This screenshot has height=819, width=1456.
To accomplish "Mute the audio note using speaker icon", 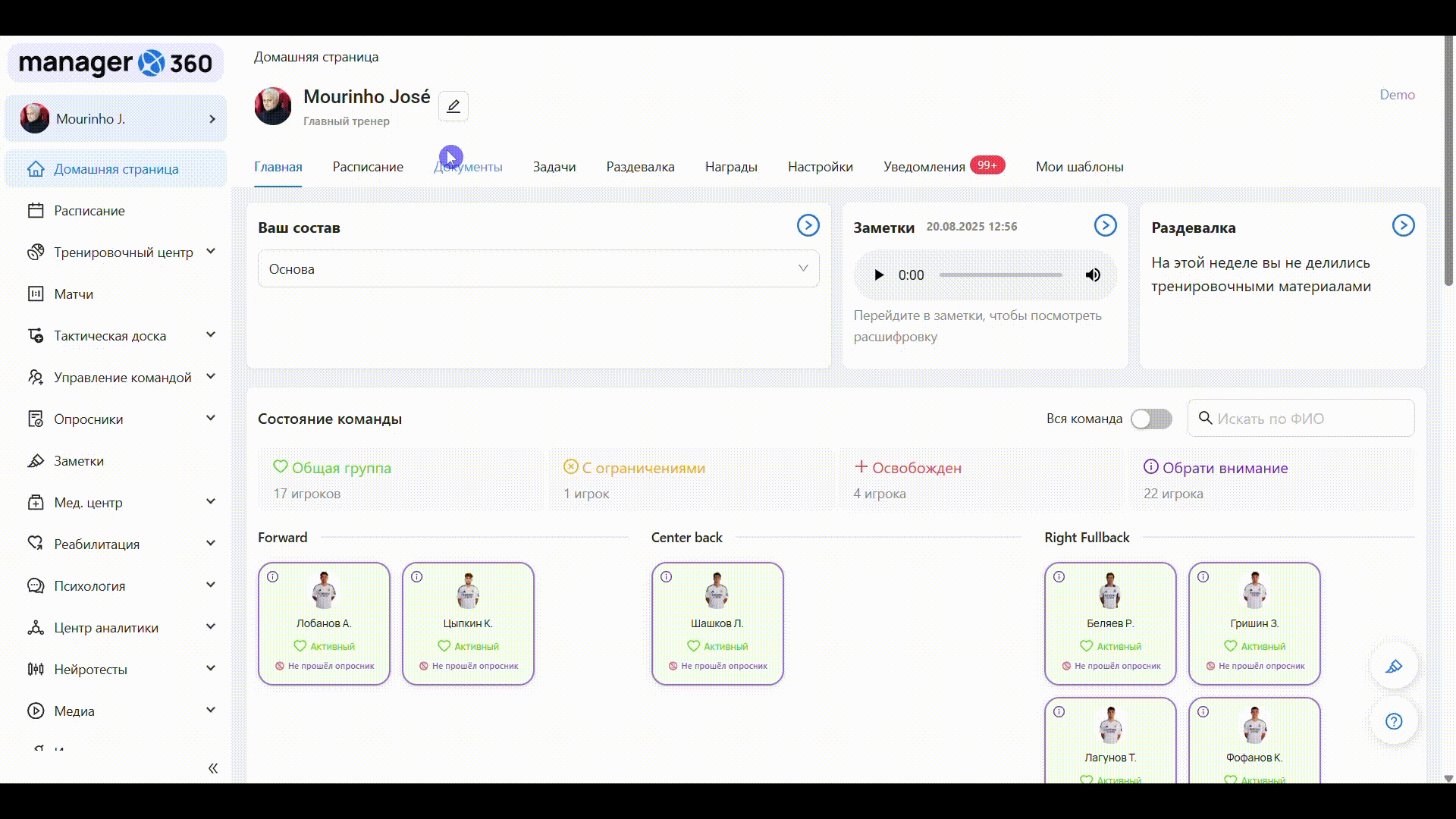I will coord(1092,275).
